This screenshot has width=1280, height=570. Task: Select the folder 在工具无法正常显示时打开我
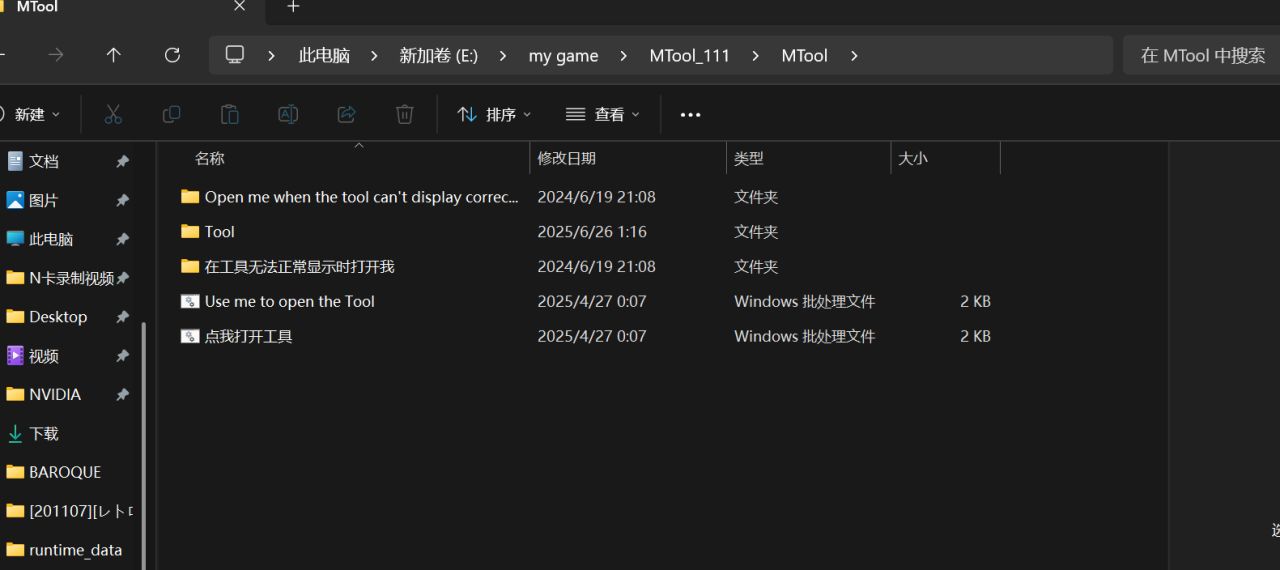point(300,266)
